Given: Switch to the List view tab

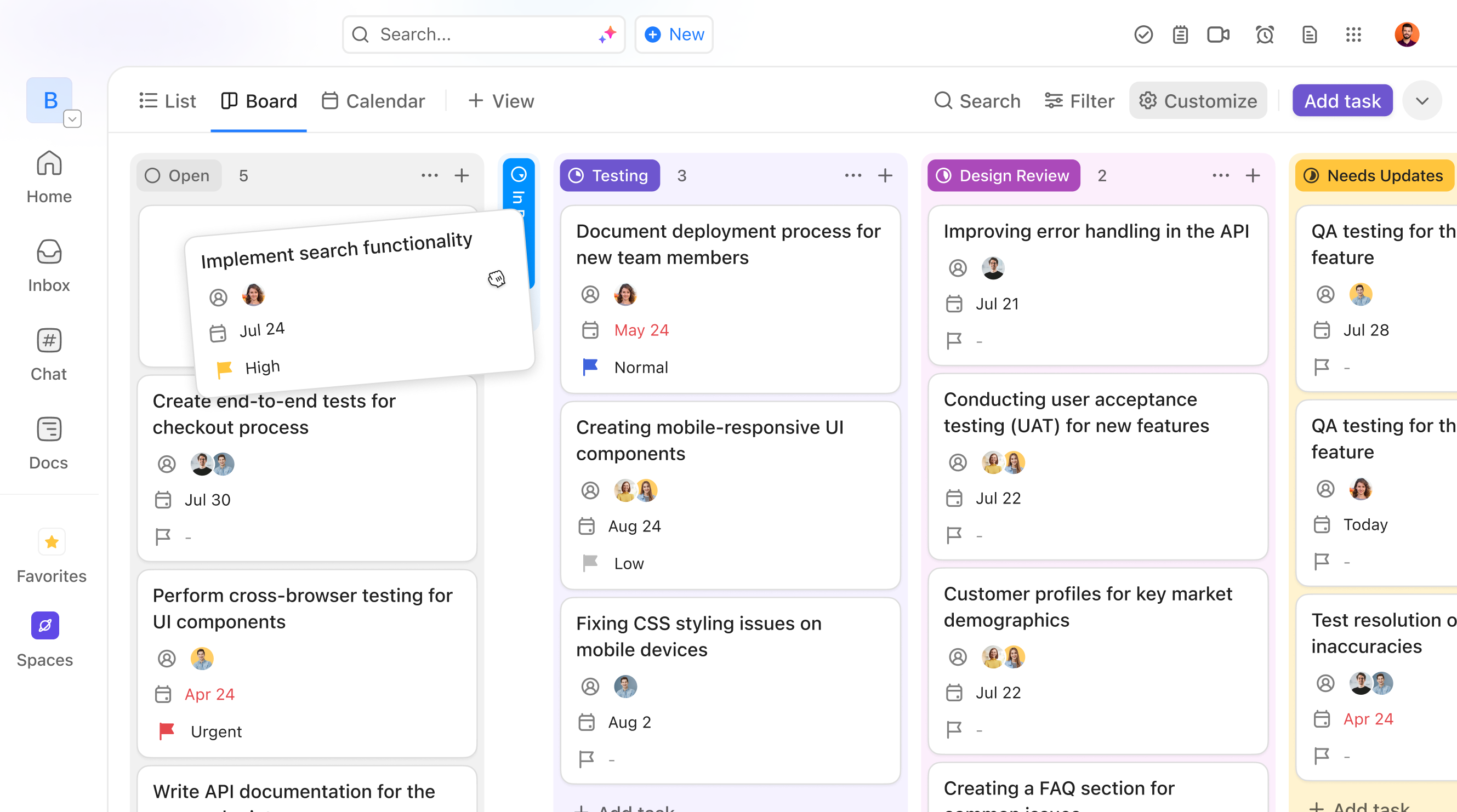Looking at the screenshot, I should (167, 101).
